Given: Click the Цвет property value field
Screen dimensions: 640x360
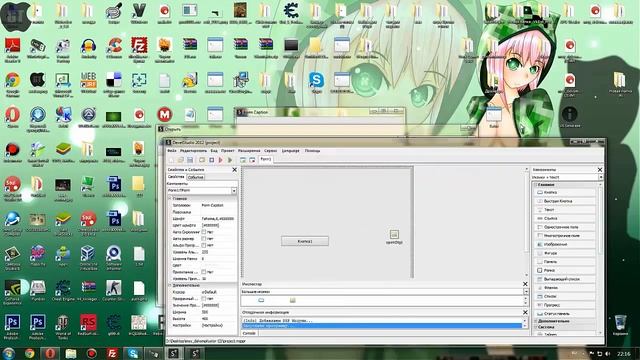Looking at the screenshot, I should pos(219,265).
